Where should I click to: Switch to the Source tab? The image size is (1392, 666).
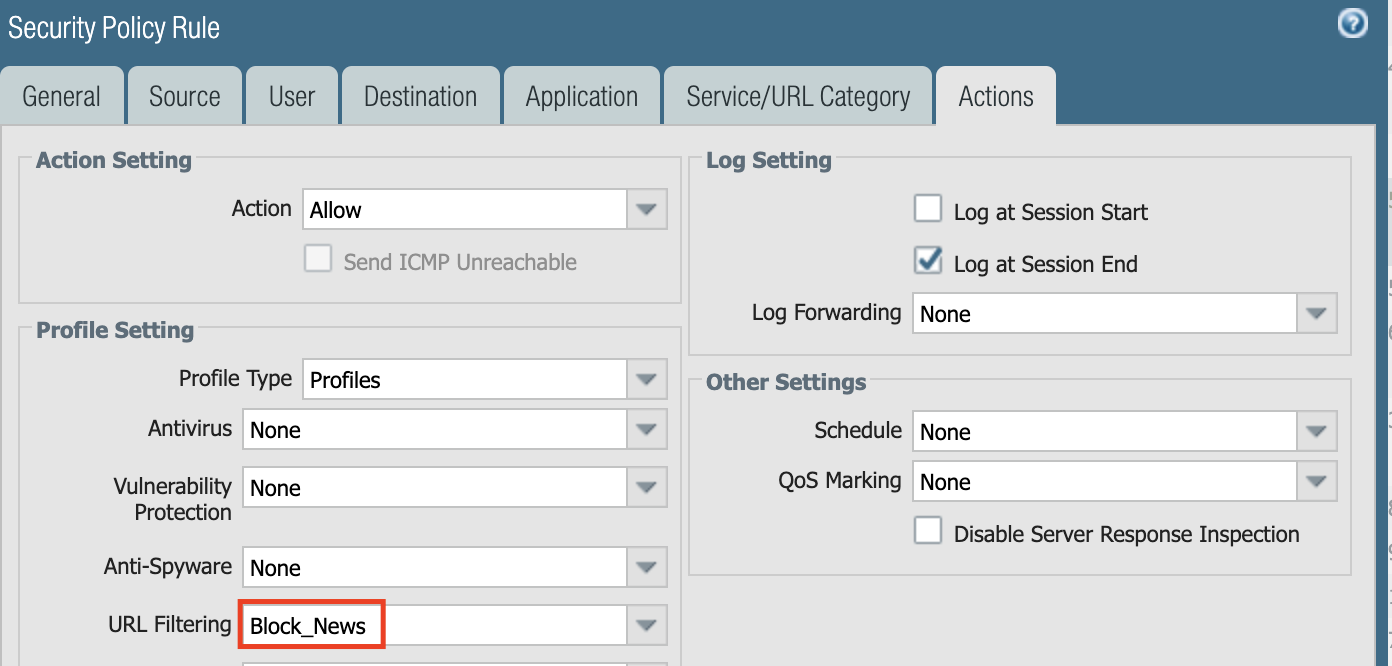click(184, 97)
